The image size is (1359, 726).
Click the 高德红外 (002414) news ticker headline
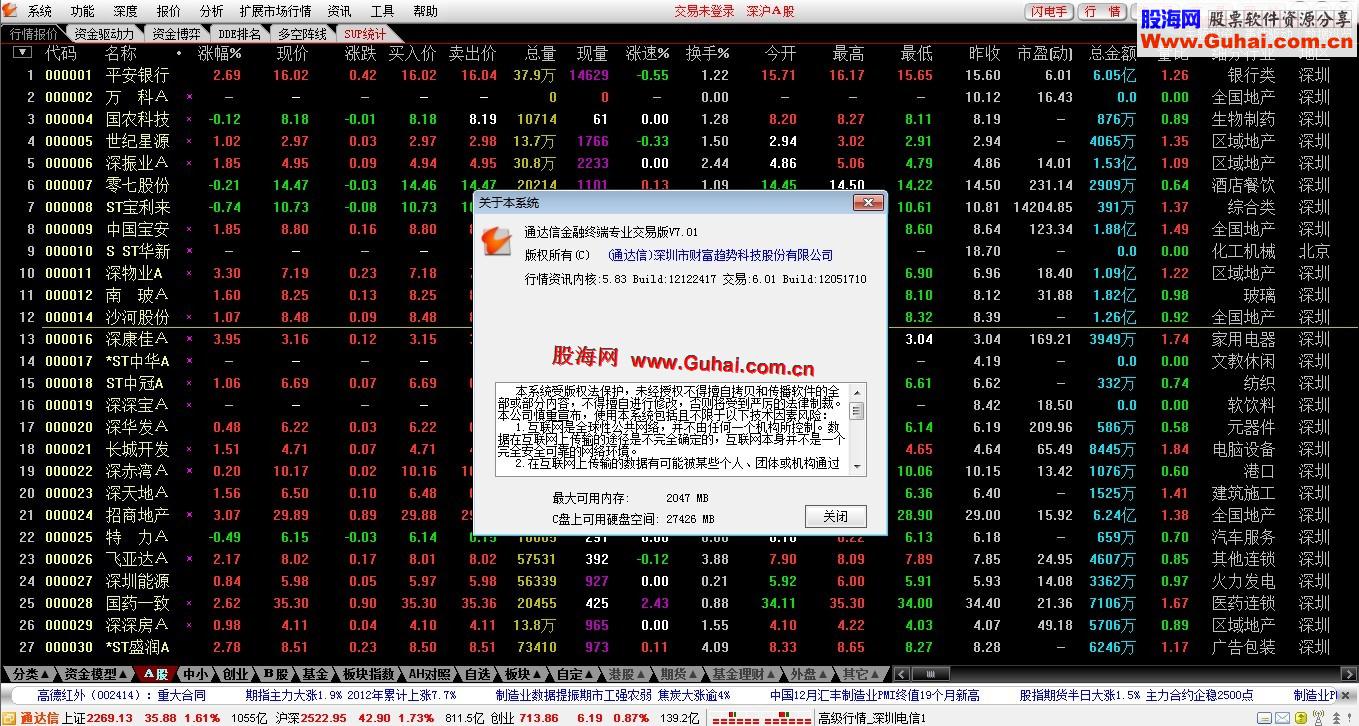click(x=121, y=695)
